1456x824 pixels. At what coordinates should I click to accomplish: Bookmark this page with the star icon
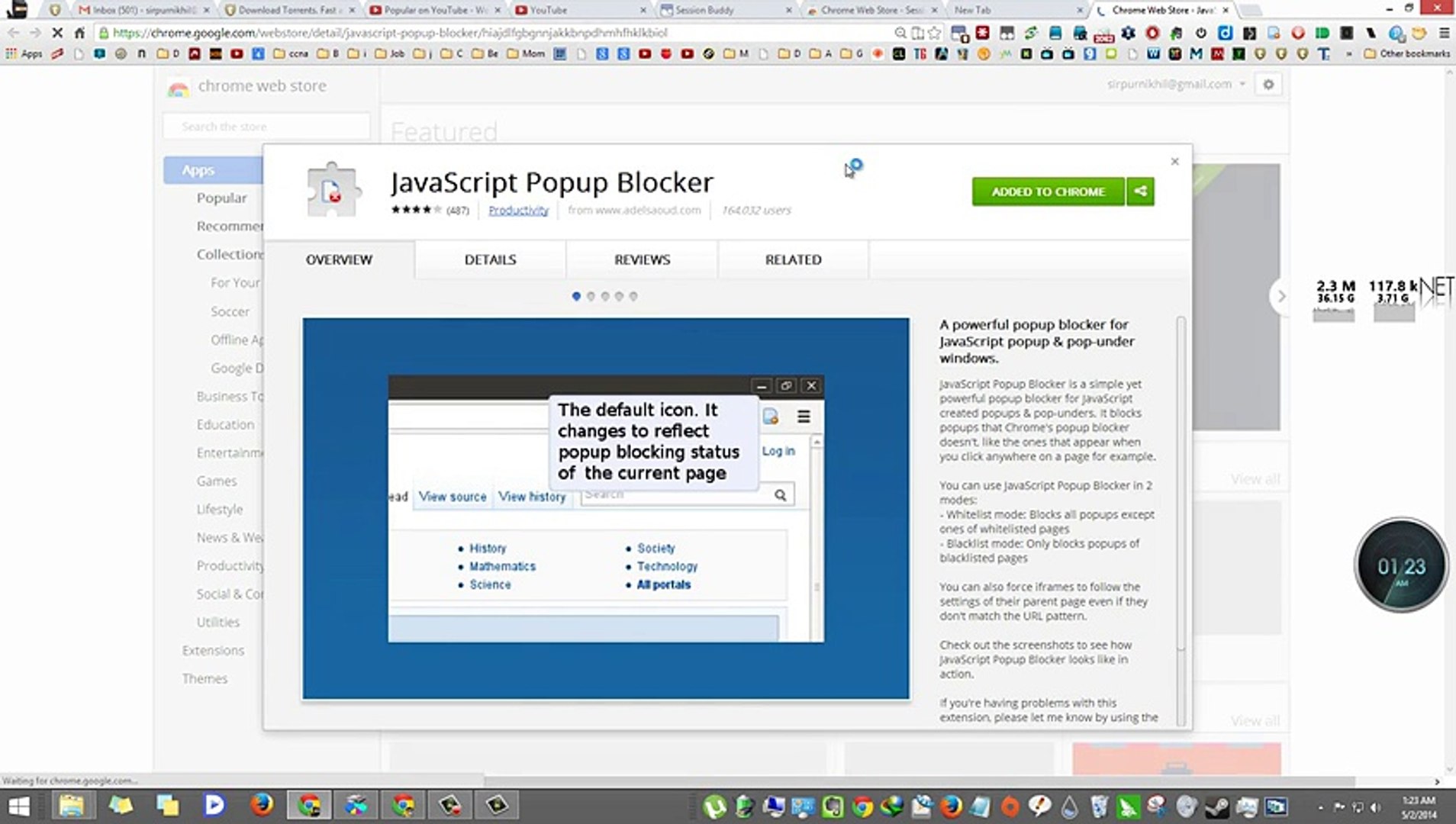(x=934, y=33)
